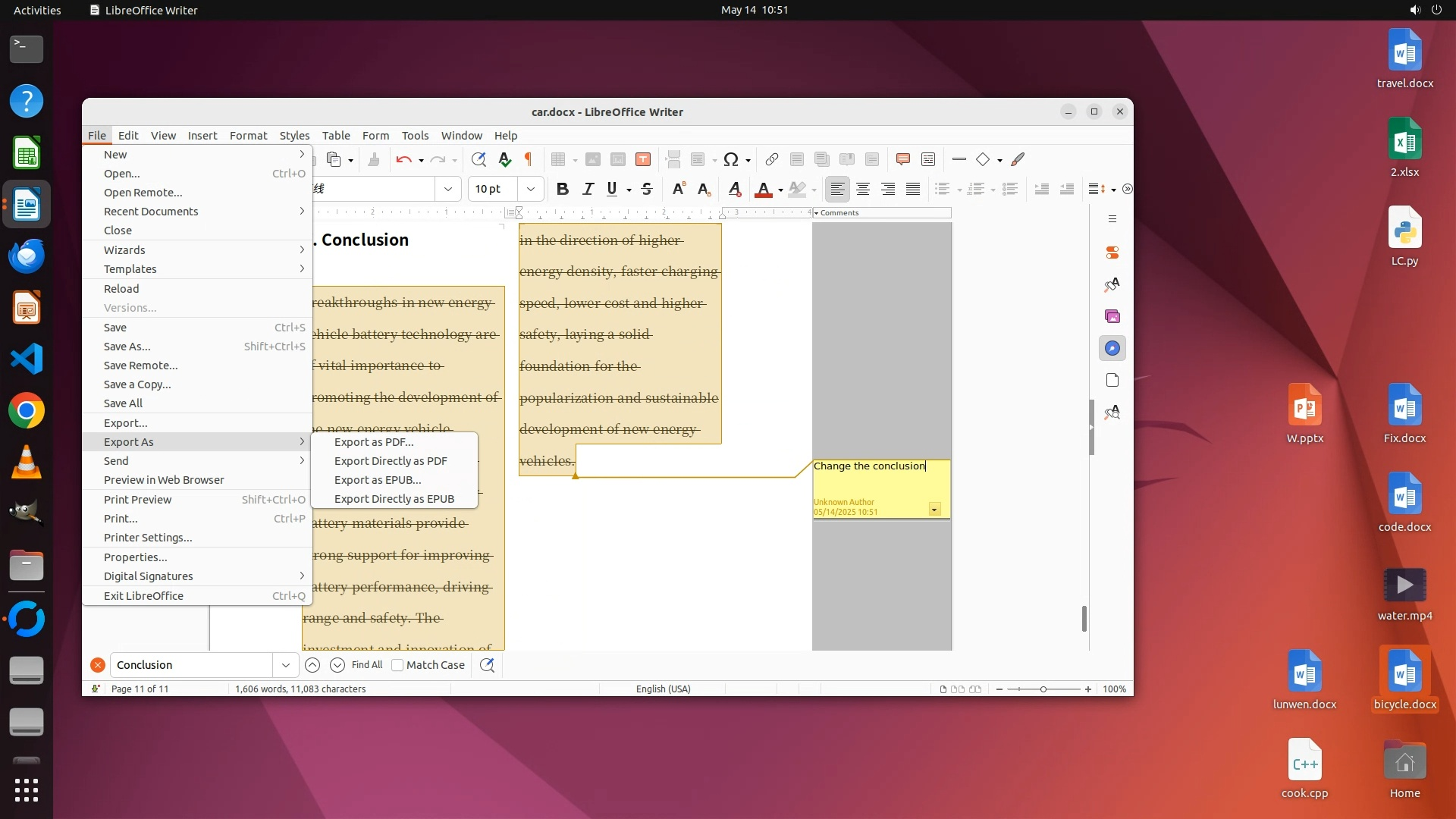Viewport: 1456px width, 819px height.
Task: Apply strikethrough formatting
Action: pos(647,190)
